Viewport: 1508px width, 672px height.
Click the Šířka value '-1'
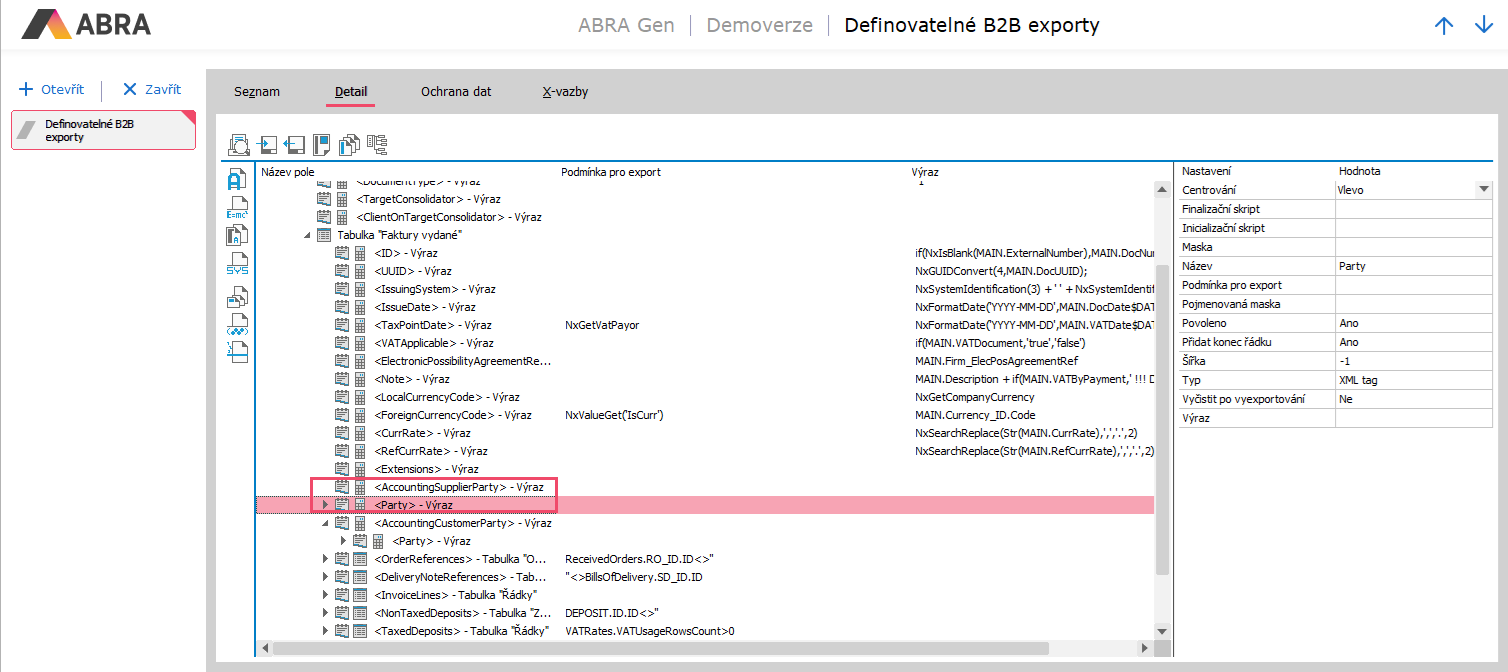click(x=1414, y=361)
